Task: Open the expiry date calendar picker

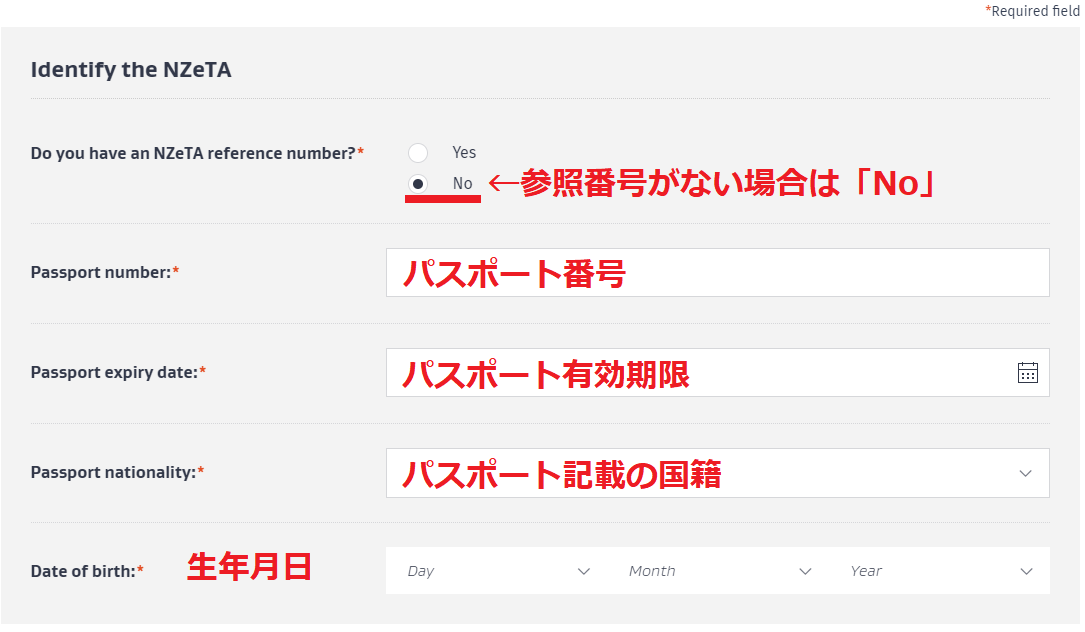Action: click(1028, 373)
